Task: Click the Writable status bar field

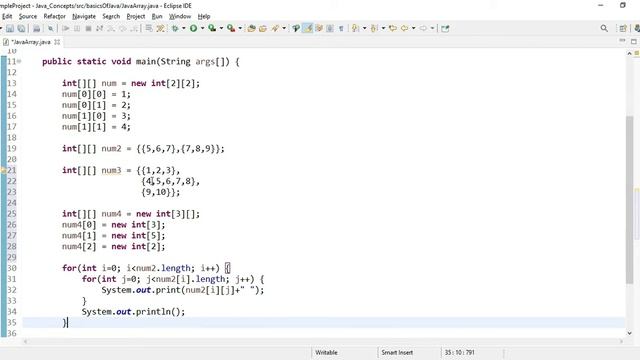Action: click(x=326, y=353)
